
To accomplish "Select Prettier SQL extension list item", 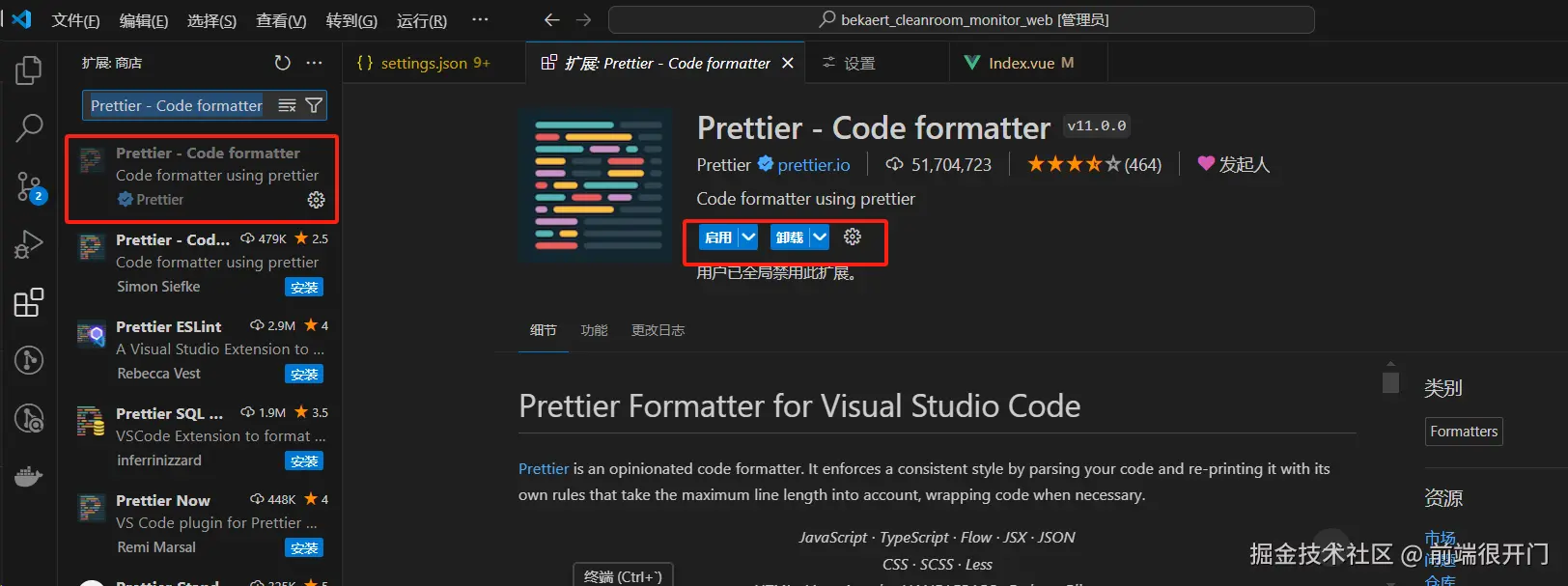I will pos(201,437).
